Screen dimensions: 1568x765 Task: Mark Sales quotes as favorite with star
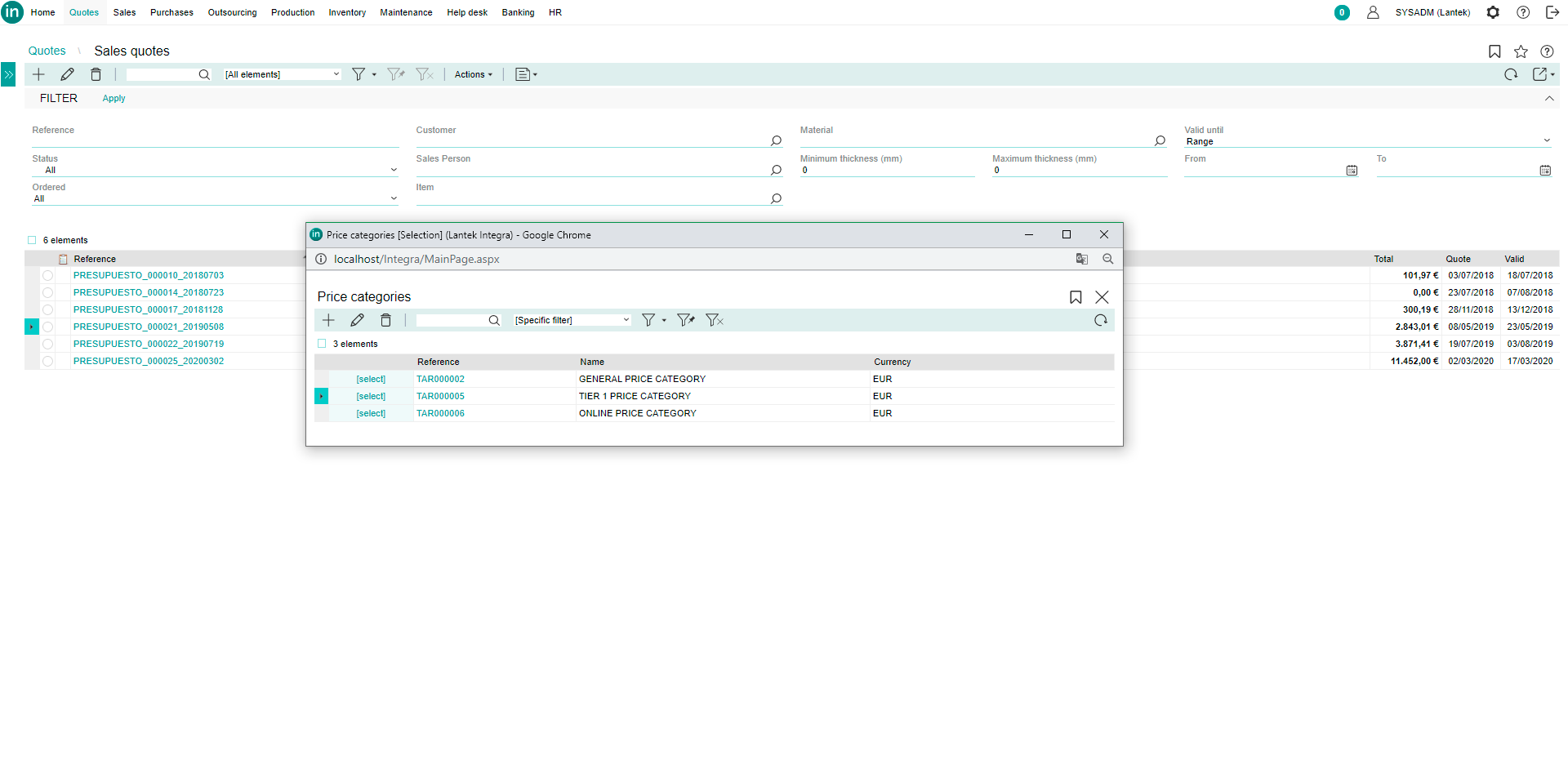(1521, 51)
